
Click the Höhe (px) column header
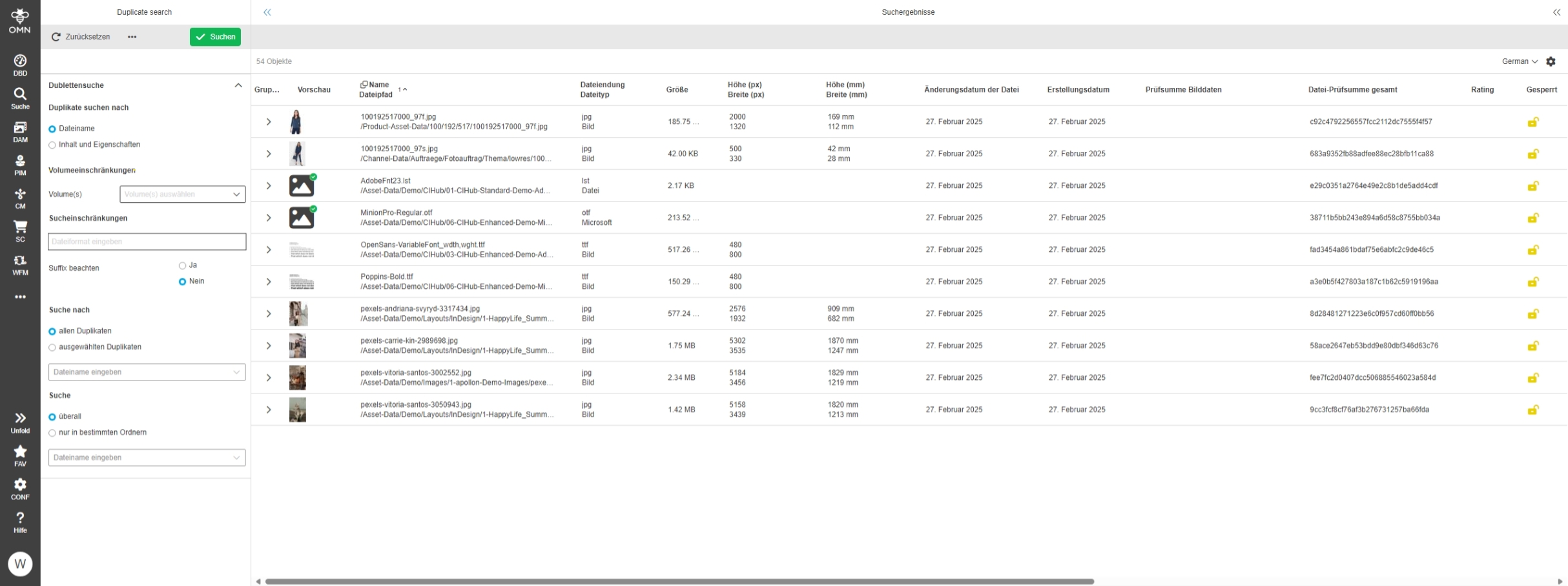745,85
